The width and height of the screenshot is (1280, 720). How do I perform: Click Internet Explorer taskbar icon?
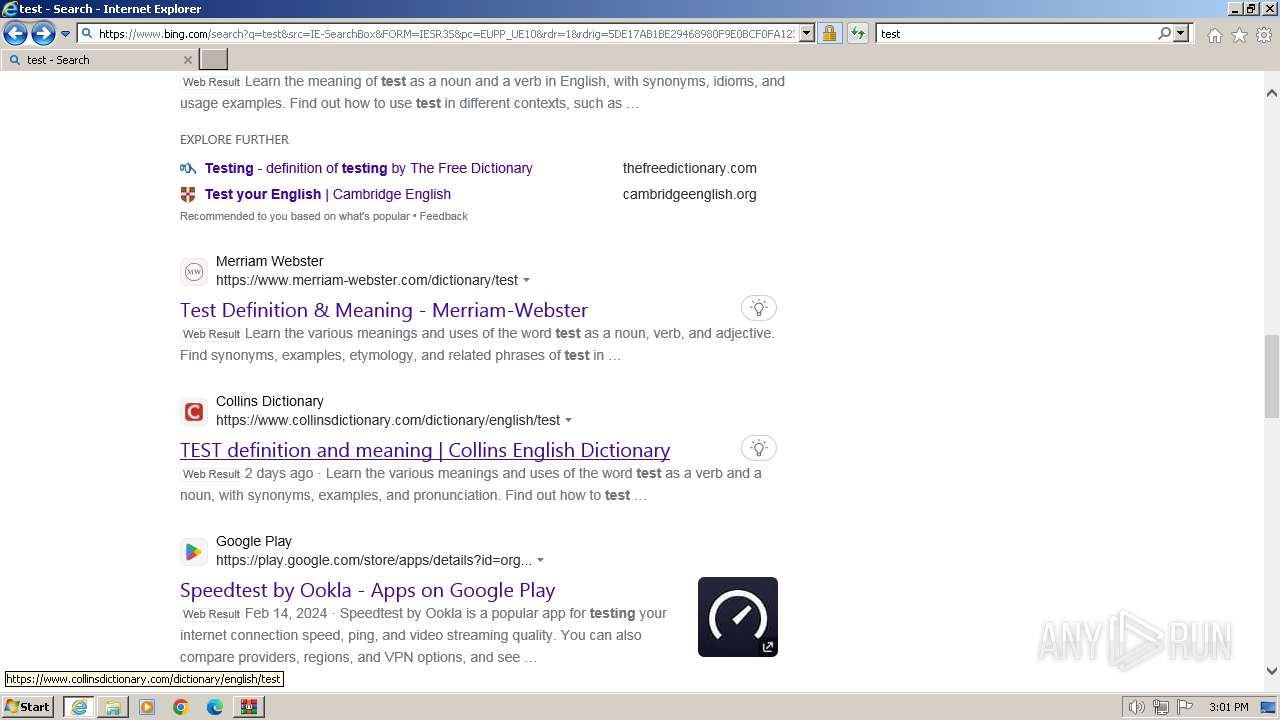point(79,707)
